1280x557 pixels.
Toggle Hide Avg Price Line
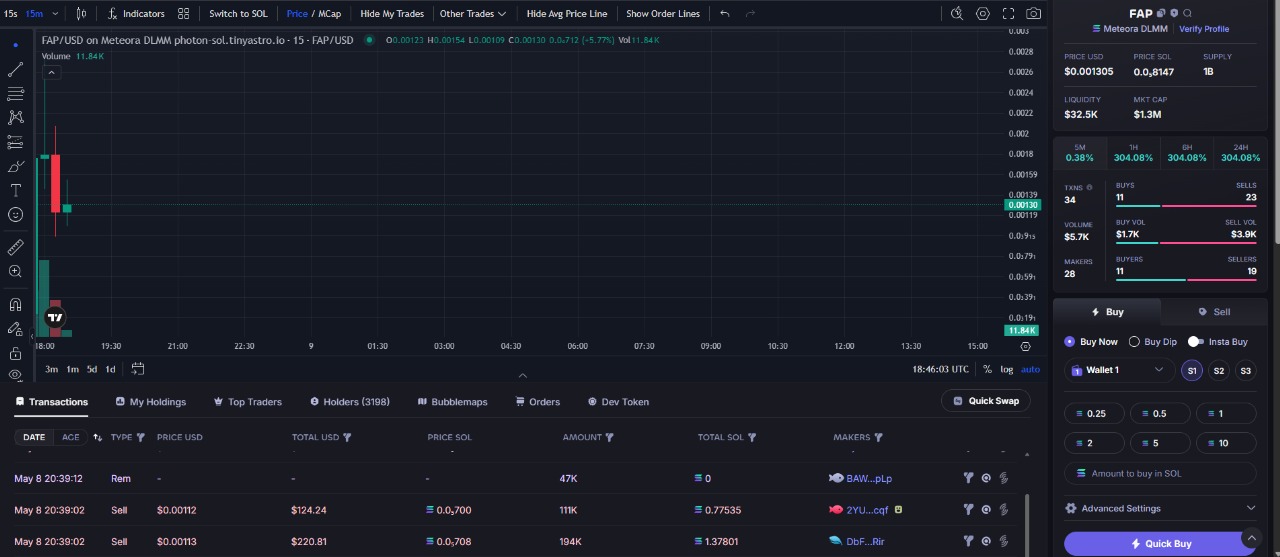pos(567,14)
